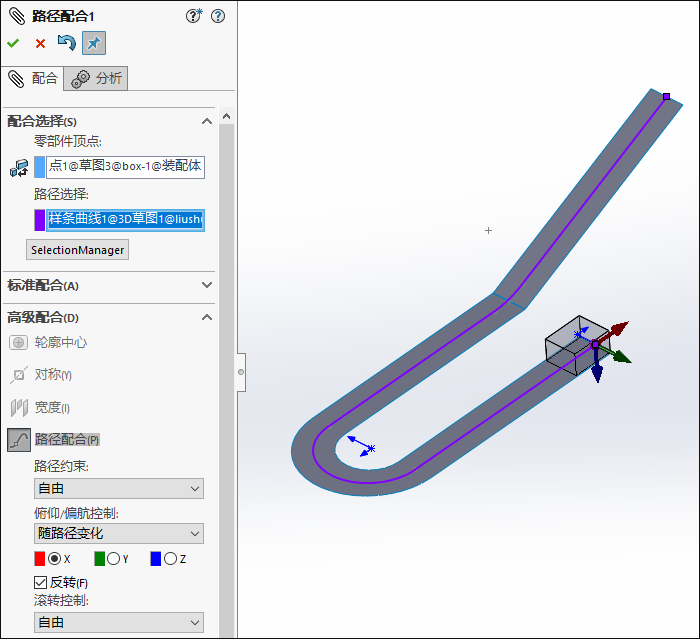Click the light blue color indicator for vertex
The image size is (700, 639).
tap(39, 167)
